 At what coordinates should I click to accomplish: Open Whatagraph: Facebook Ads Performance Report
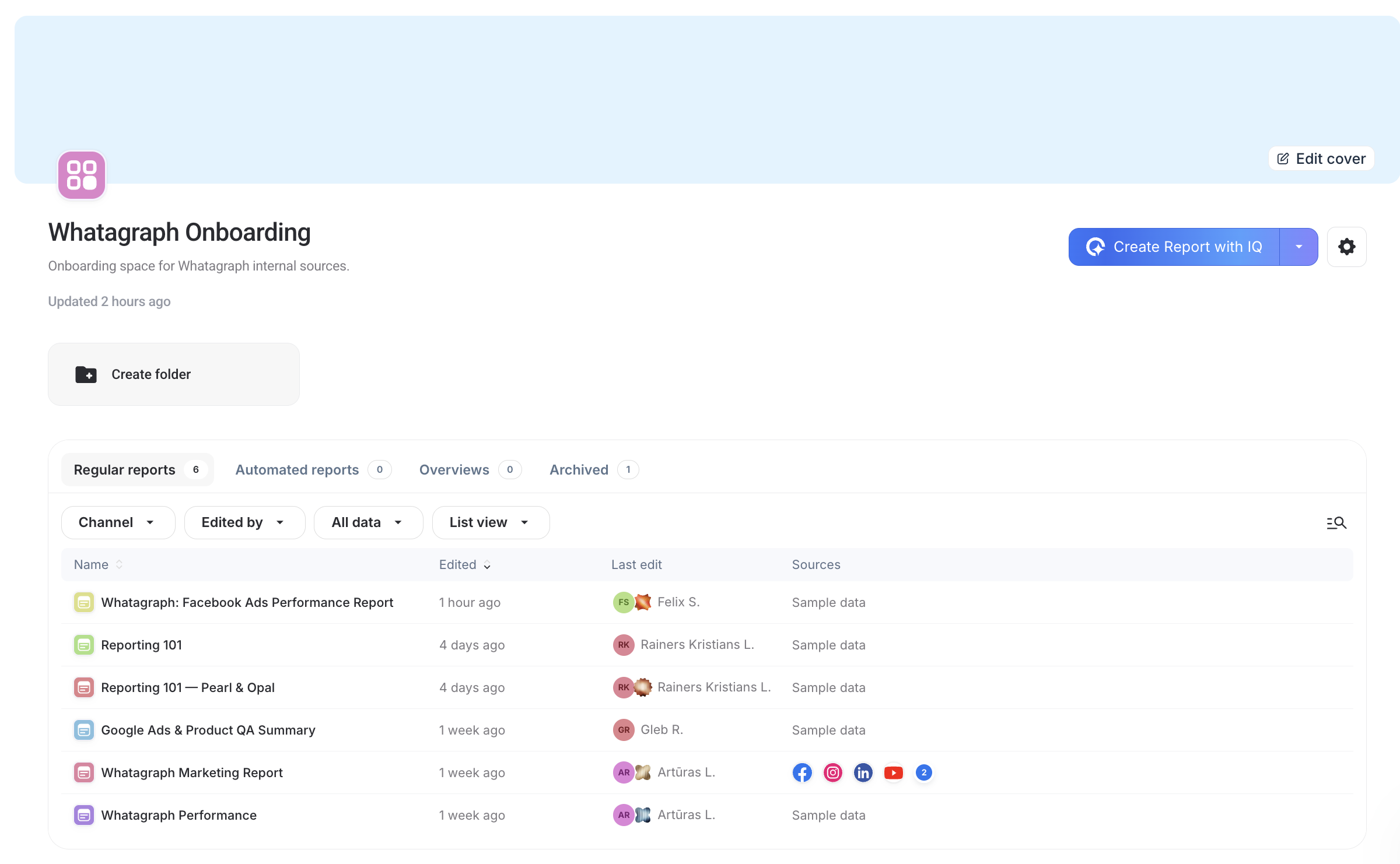247,602
